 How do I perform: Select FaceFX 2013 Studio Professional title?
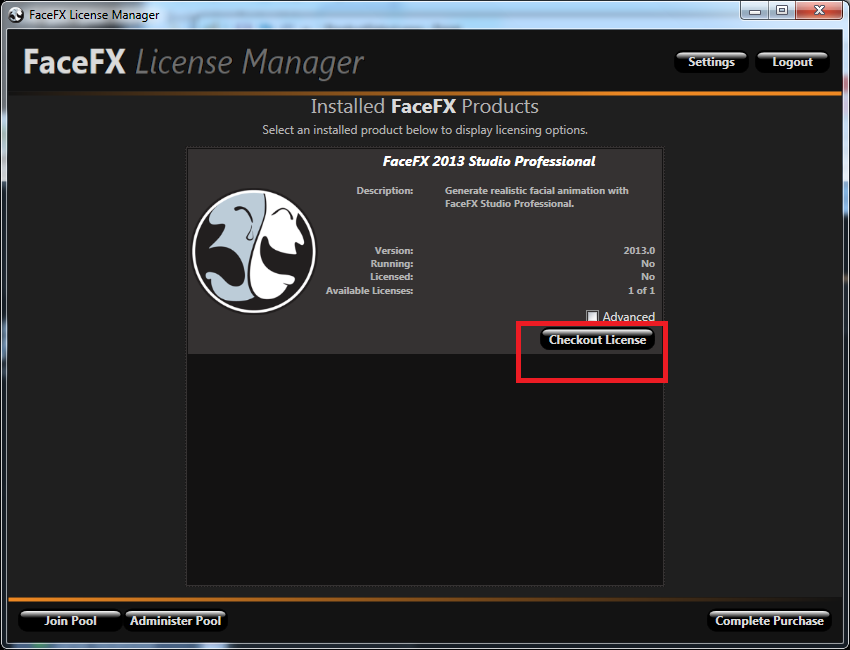(x=488, y=161)
